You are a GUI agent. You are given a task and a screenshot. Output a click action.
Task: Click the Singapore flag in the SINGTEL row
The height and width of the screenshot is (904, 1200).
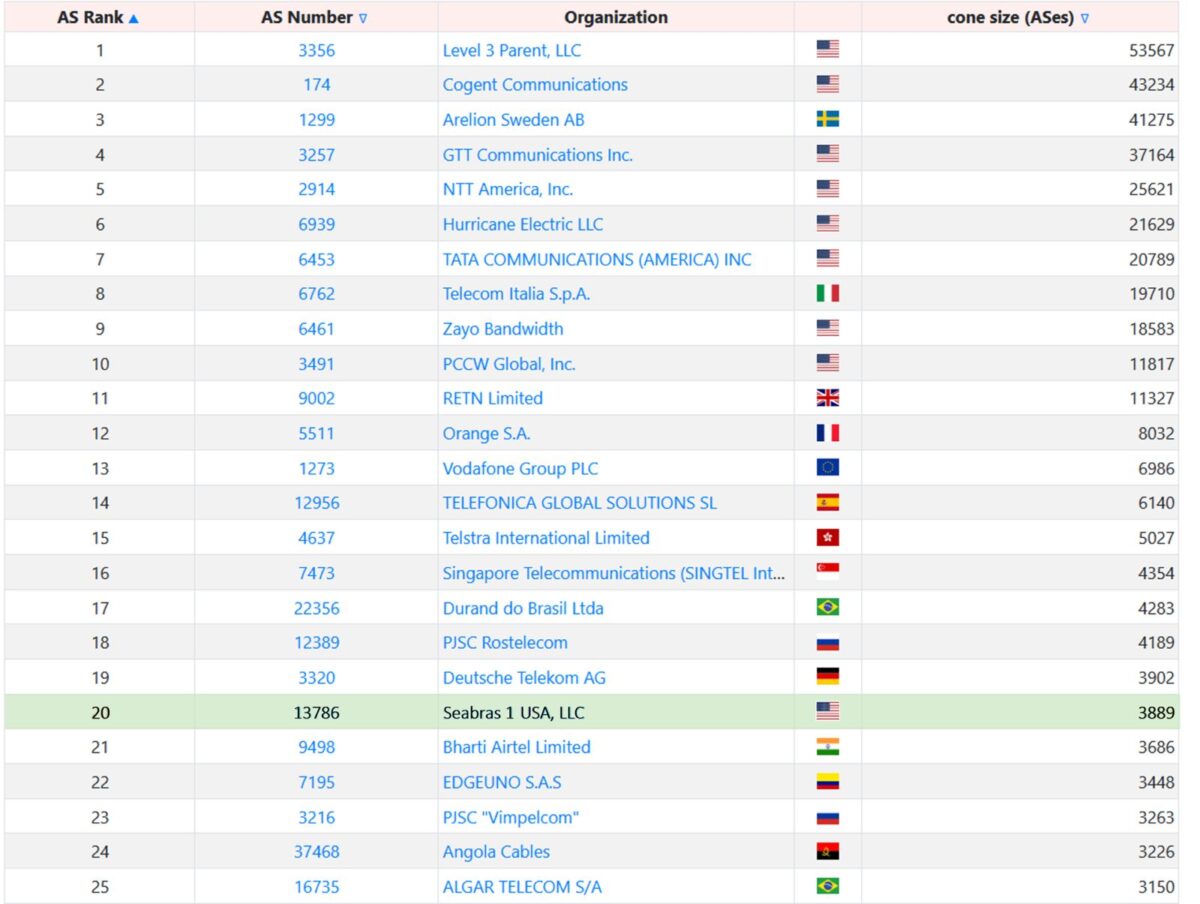point(828,572)
